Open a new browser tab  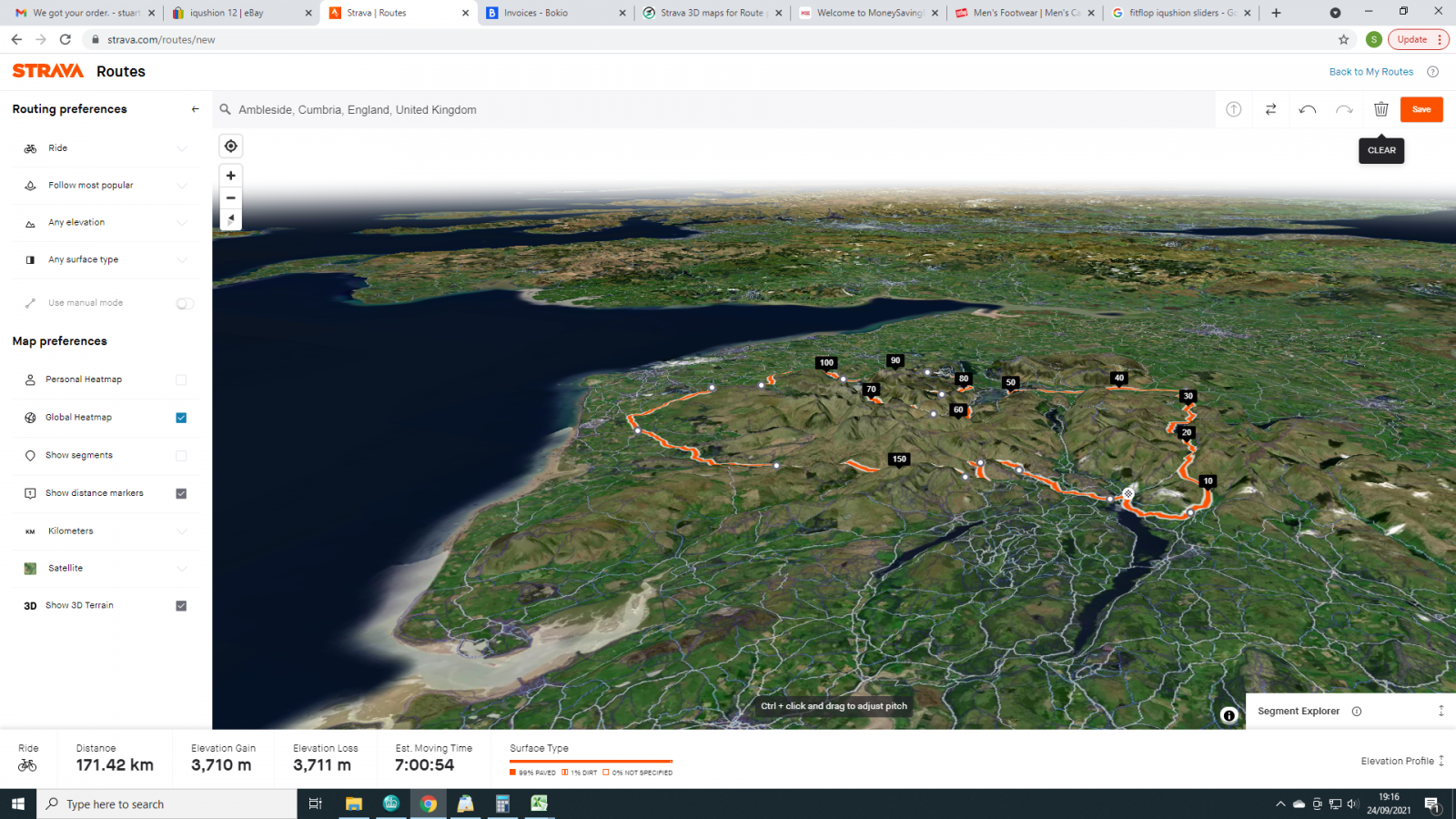pyautogui.click(x=1276, y=13)
